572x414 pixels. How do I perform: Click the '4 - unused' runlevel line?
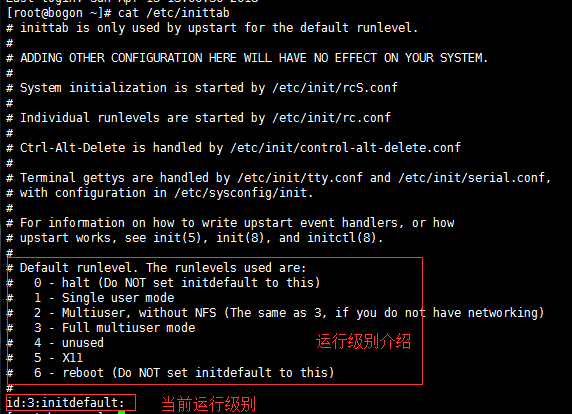click(69, 343)
